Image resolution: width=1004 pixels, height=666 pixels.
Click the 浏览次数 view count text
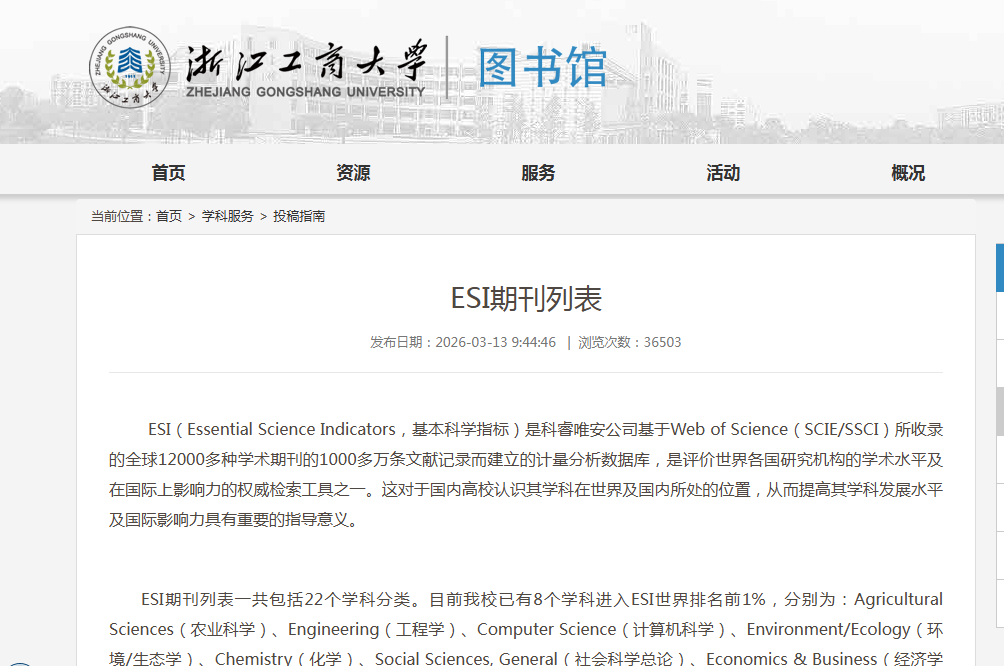click(629, 343)
